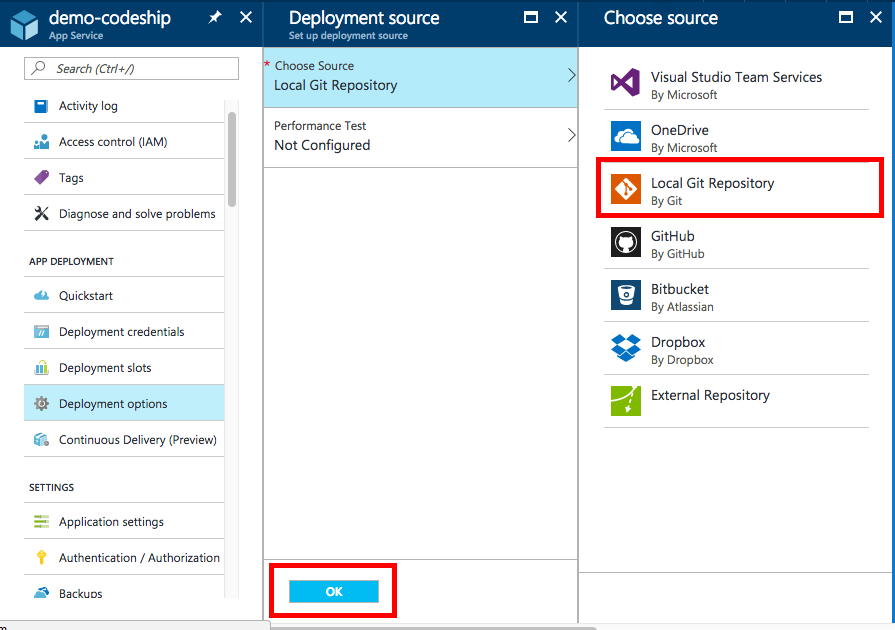This screenshot has width=895, height=630.
Task: Click the Backups cloud icon
Action: click(41, 593)
